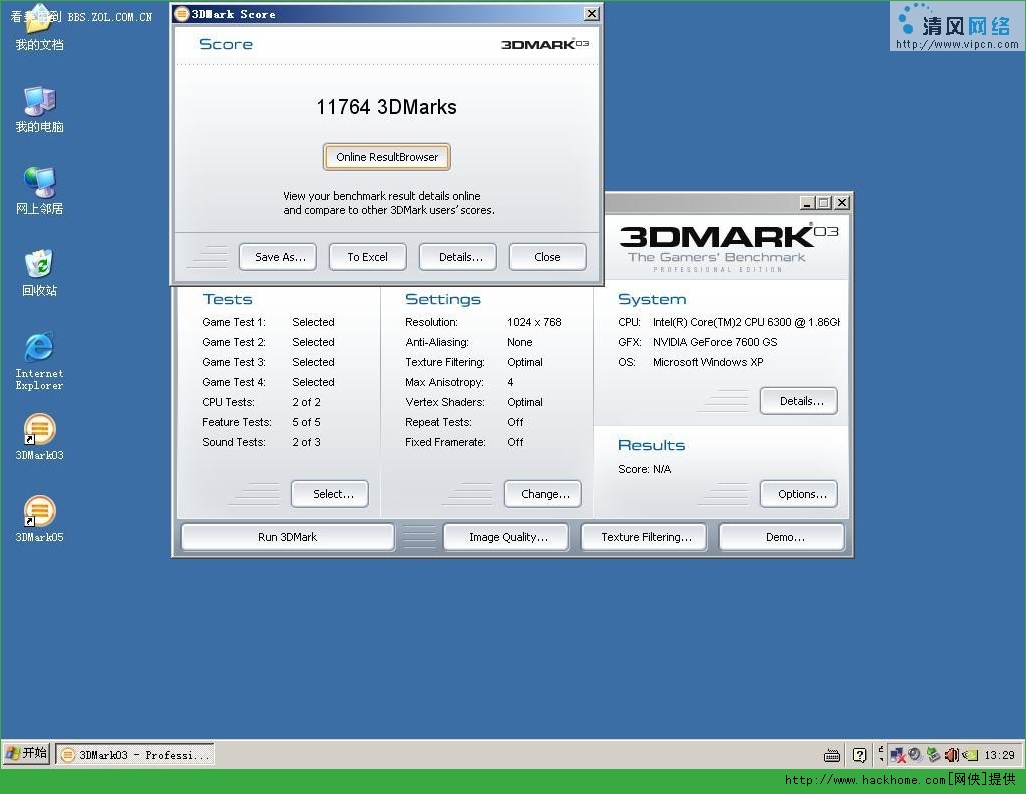Click the disconnected network tray icon
Screen dimensions: 1026x794
(898, 755)
